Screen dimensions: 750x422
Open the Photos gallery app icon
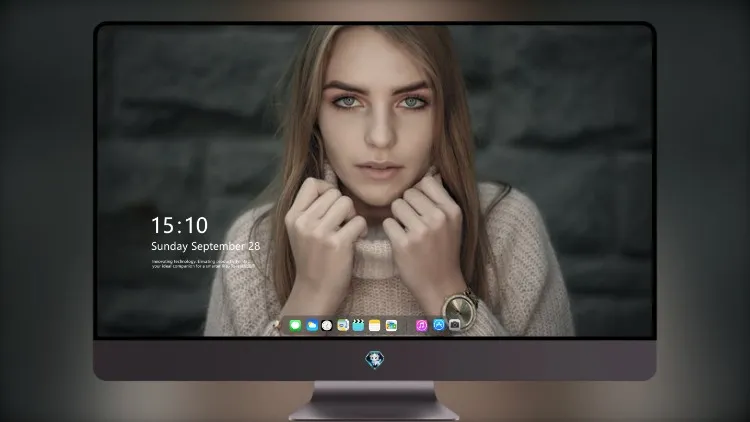[391, 326]
